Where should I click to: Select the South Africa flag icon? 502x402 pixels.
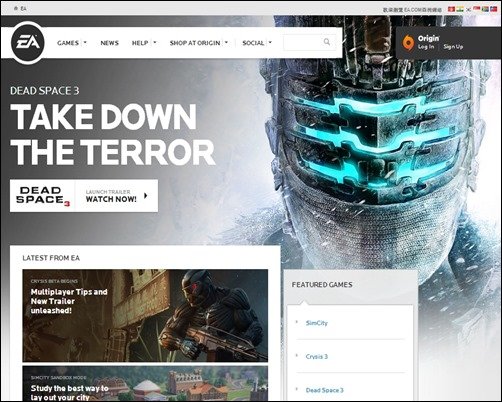pos(485,9)
